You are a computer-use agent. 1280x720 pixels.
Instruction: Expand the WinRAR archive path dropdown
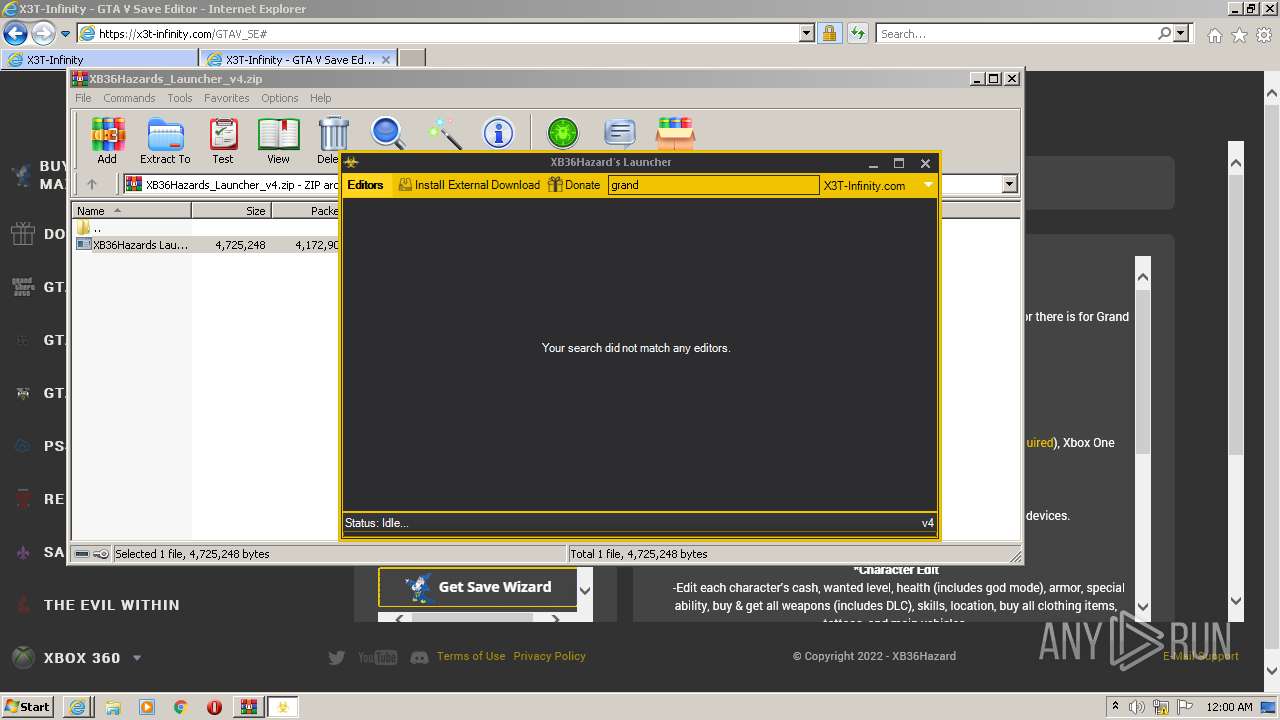click(x=1009, y=184)
